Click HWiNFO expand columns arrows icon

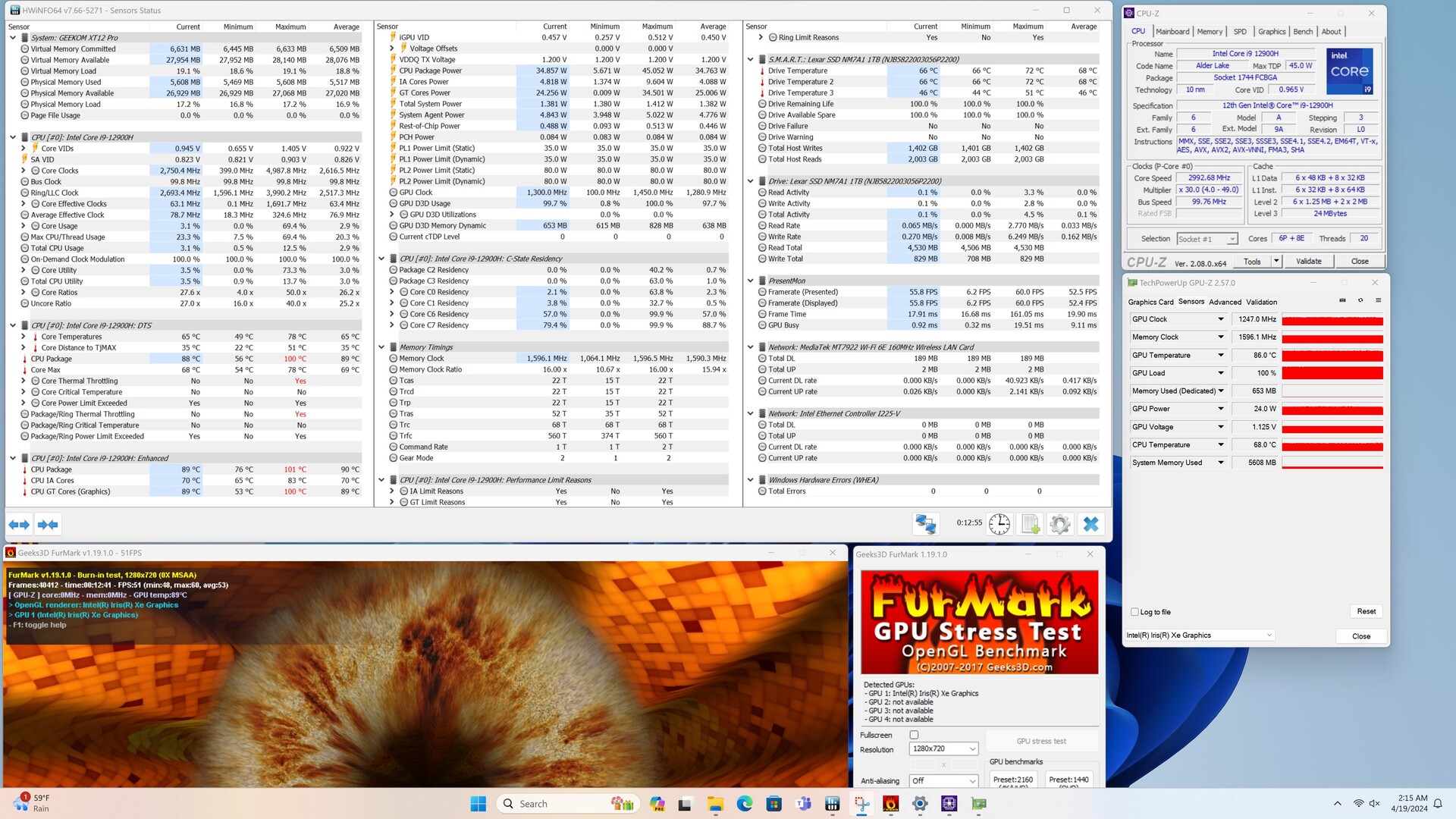click(19, 524)
